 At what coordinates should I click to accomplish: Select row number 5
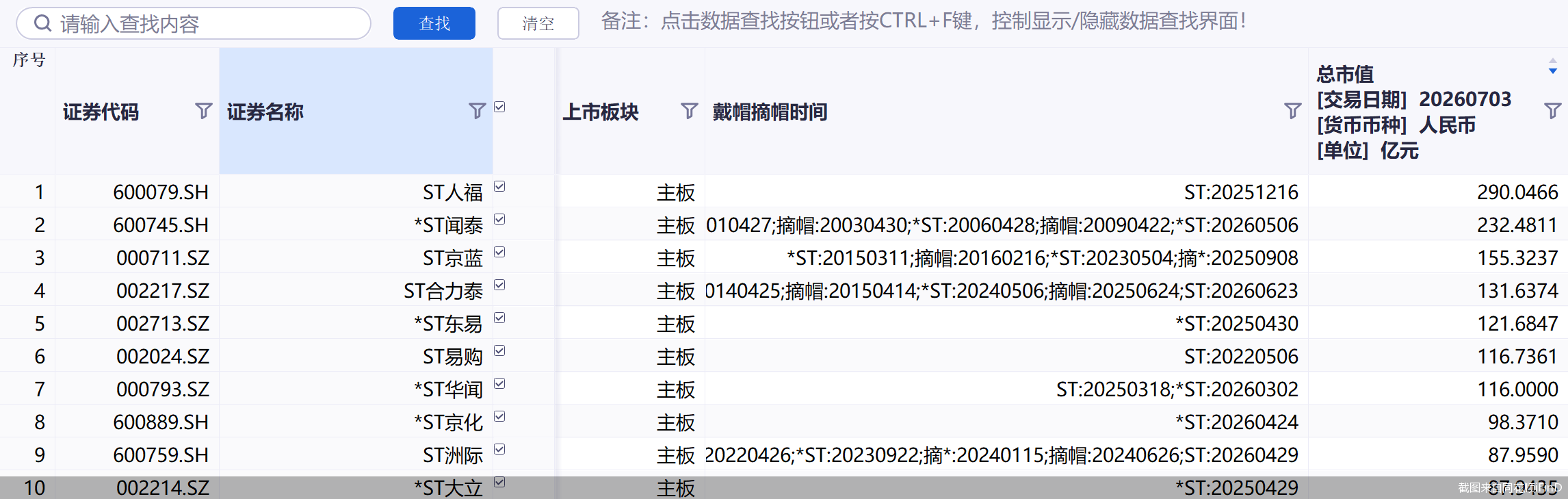pyautogui.click(x=28, y=323)
